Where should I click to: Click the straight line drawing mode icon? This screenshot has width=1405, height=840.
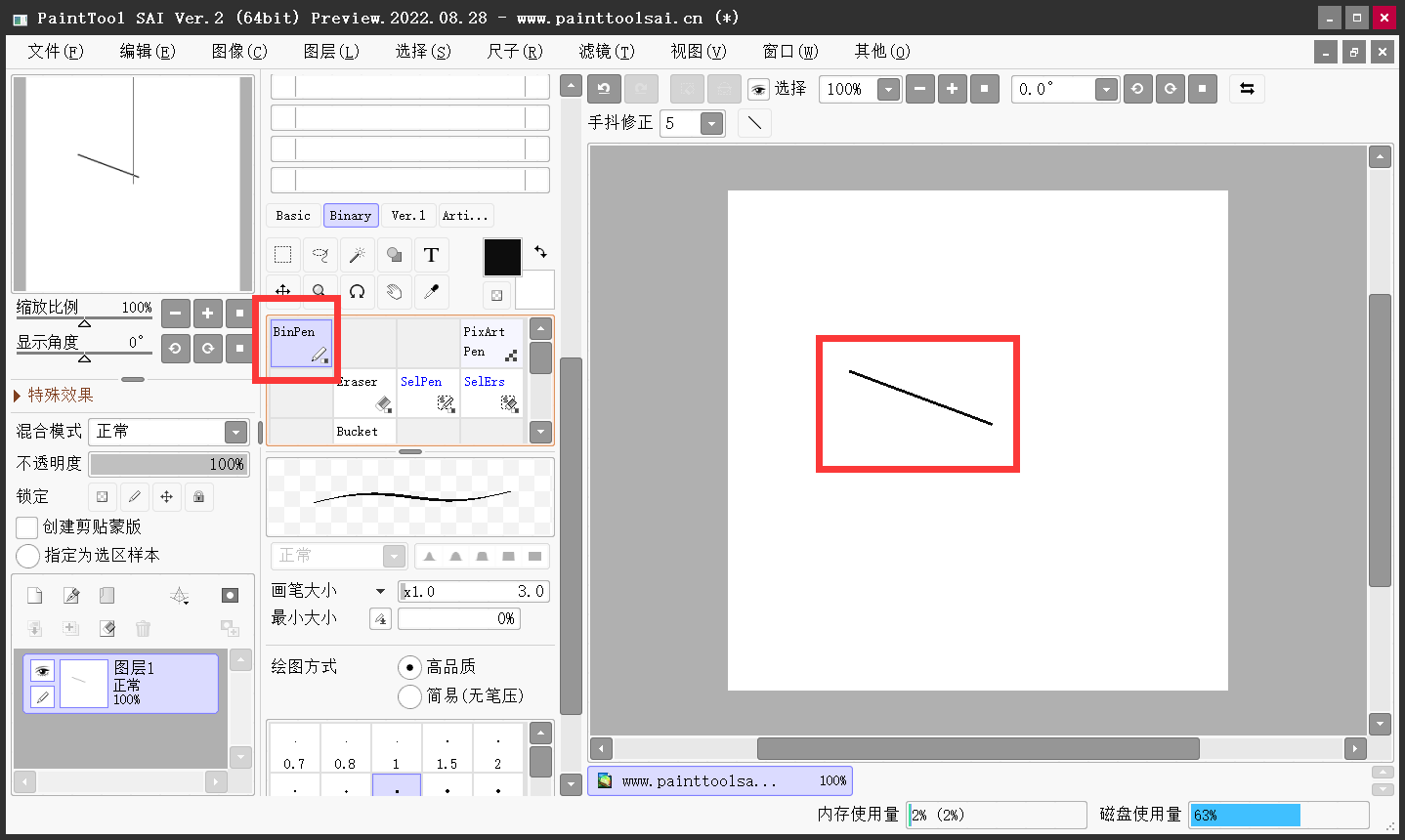coord(754,123)
